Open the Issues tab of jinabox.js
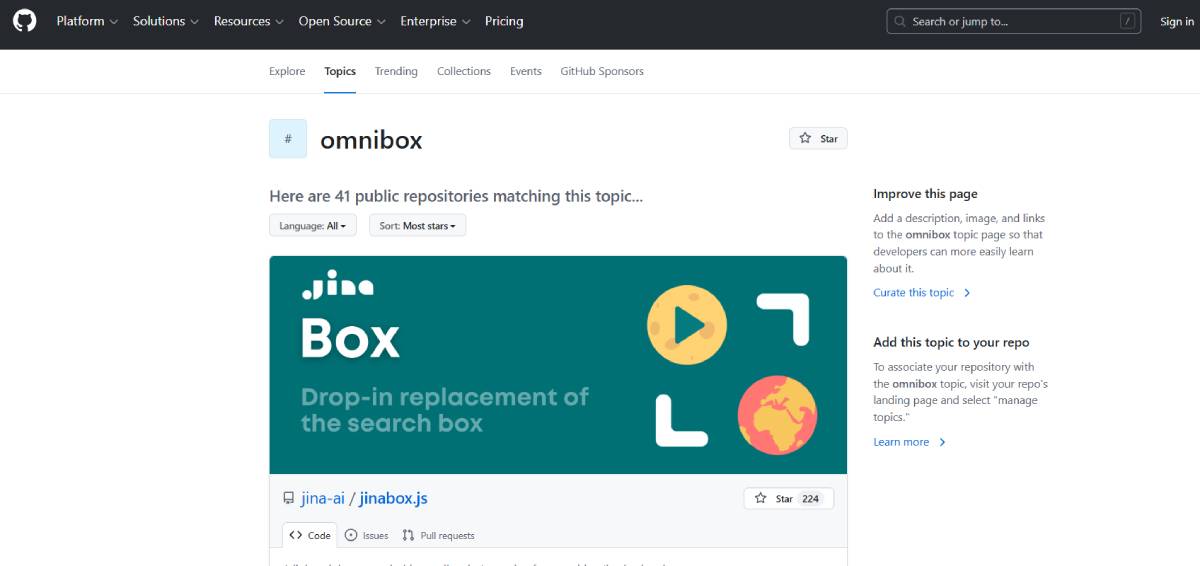 point(366,536)
